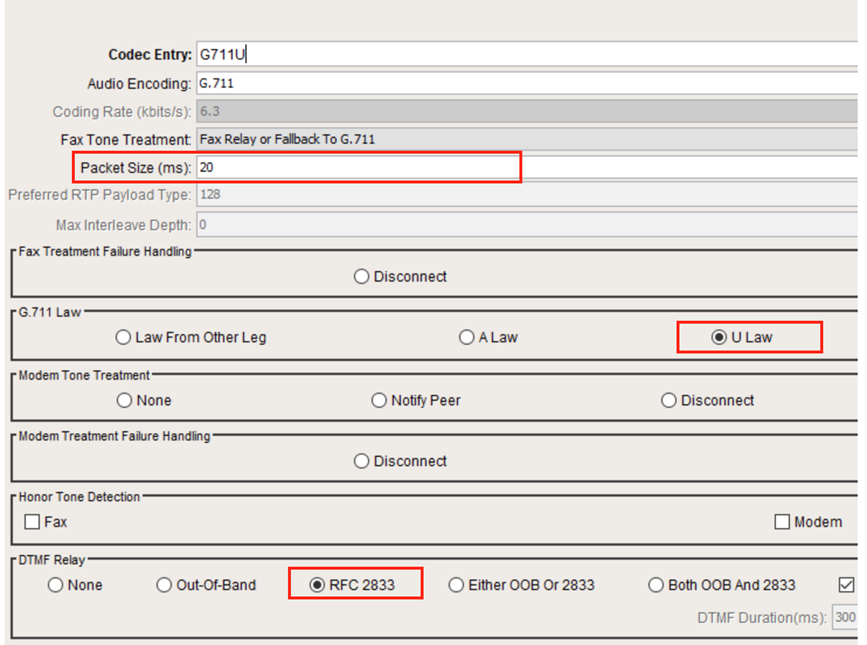This screenshot has height=645, width=867.
Task: Click the DTMF Duration(ms) field
Action: [844, 618]
